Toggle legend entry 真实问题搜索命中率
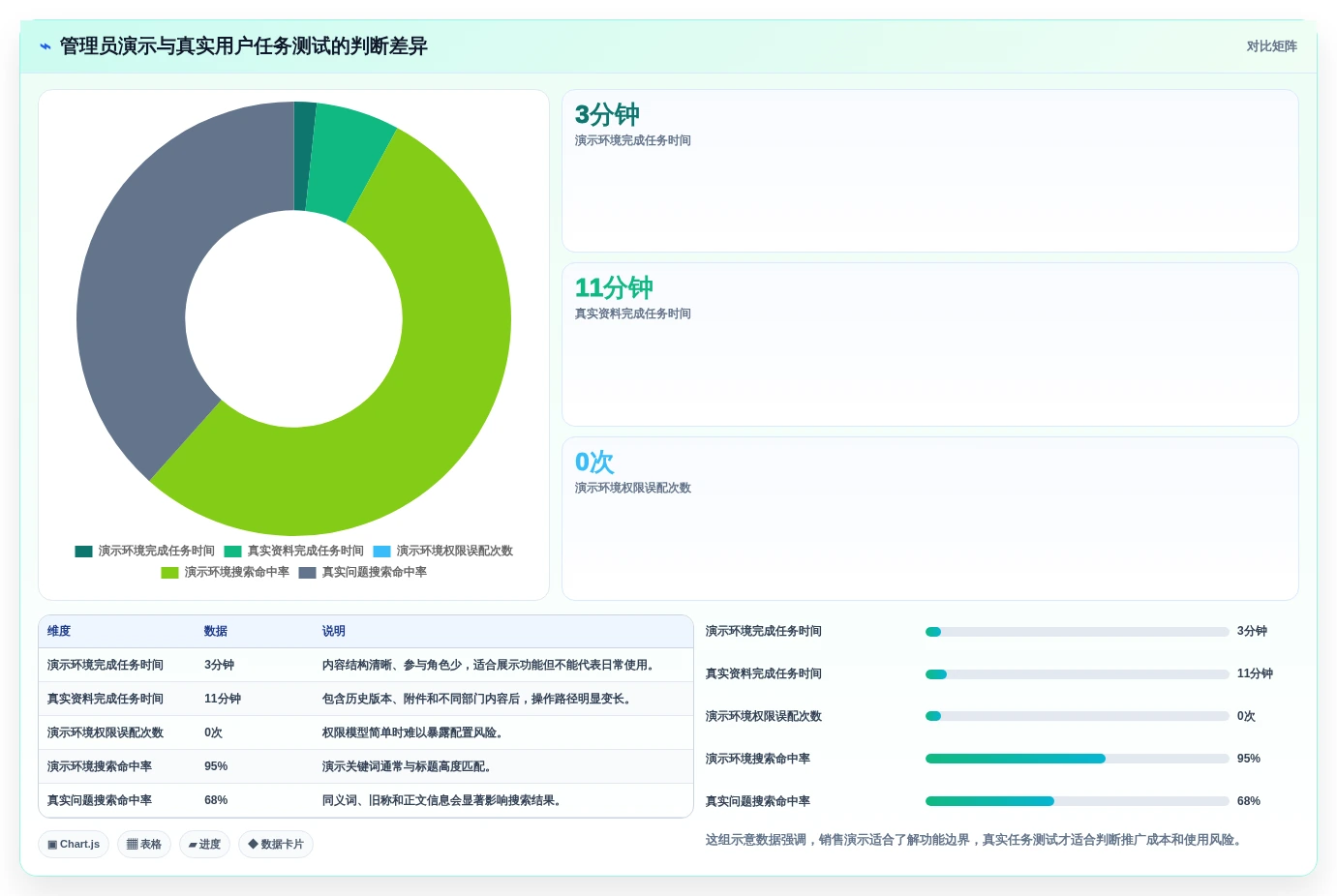This screenshot has width=1337, height=896. [x=363, y=572]
